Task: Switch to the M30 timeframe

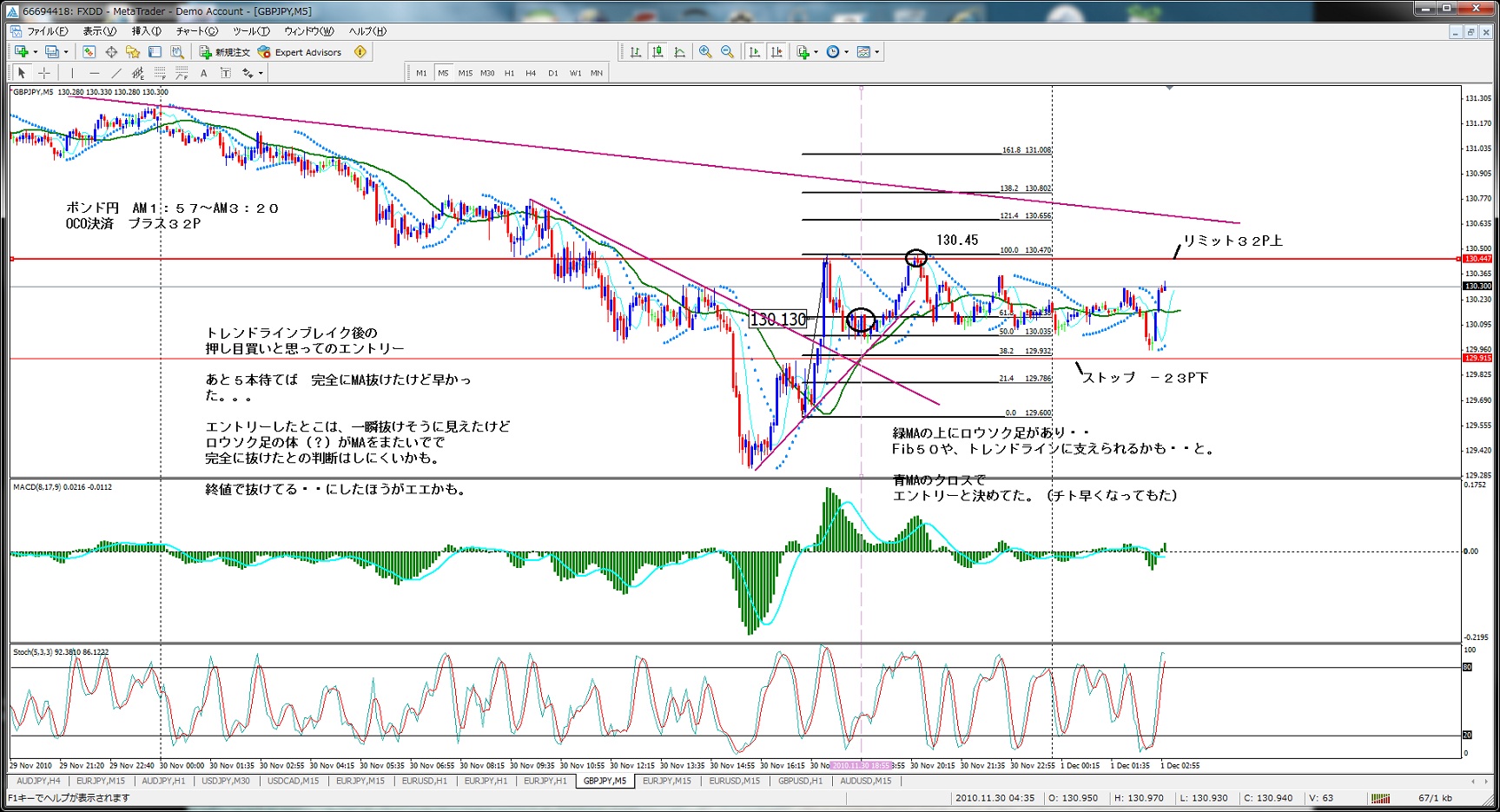Action: pyautogui.click(x=487, y=73)
